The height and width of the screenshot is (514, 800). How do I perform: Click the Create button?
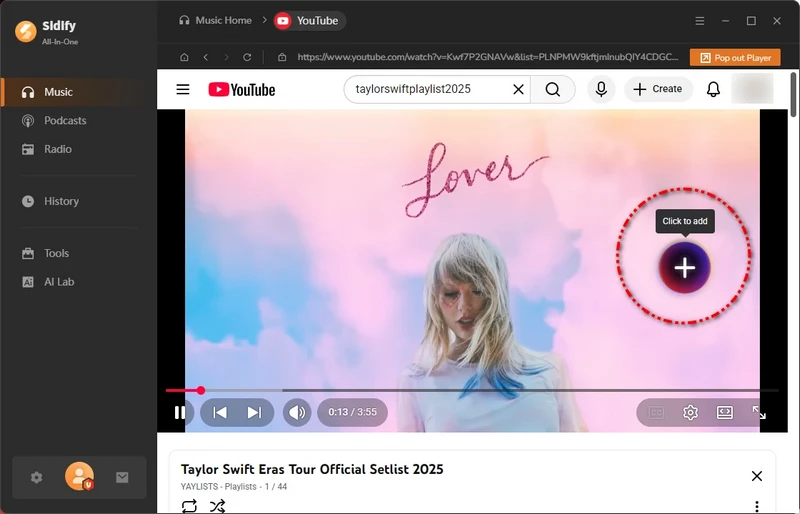coord(658,89)
